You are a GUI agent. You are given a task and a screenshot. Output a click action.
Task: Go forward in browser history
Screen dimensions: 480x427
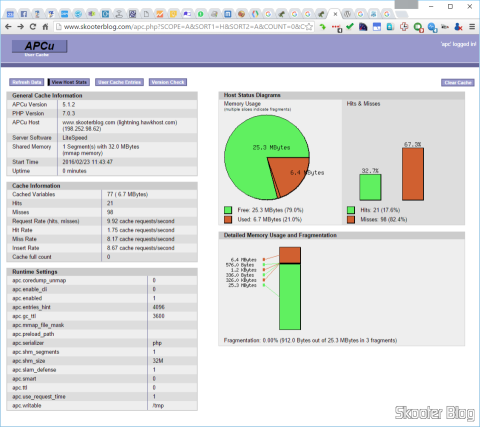21,27
